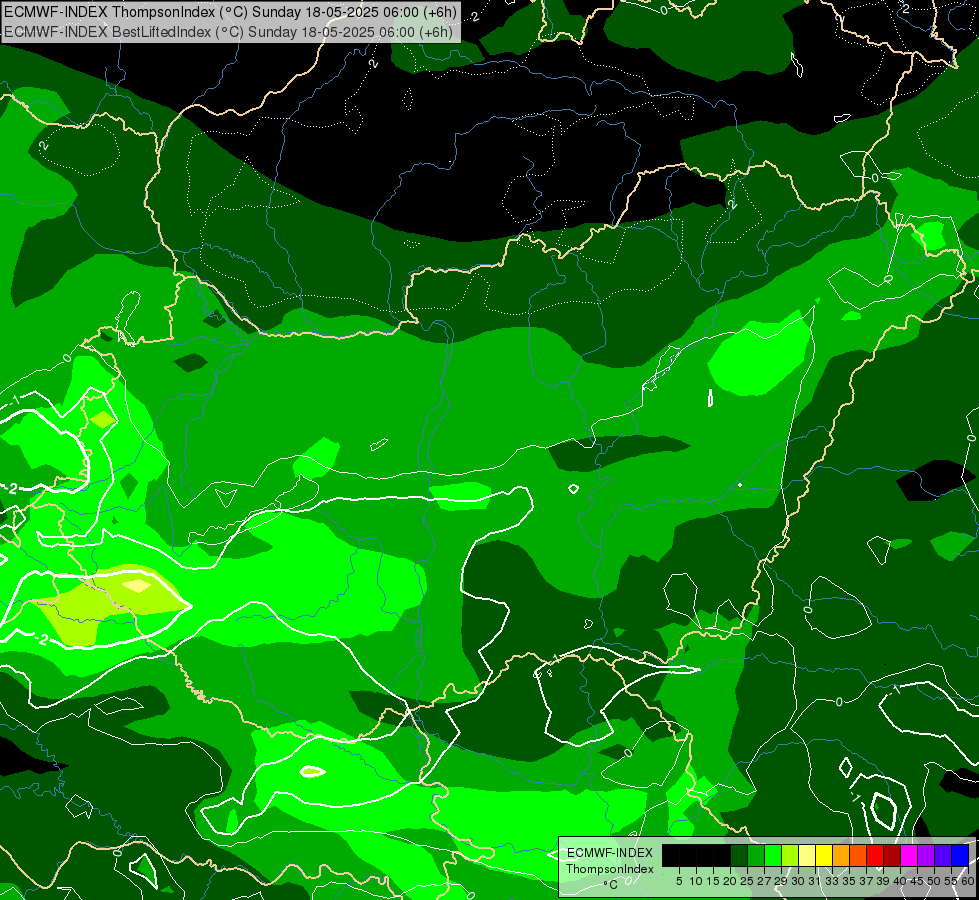Viewport: 979px width, 900px height.
Task: Click the legend value 20
Action: click(x=730, y=881)
